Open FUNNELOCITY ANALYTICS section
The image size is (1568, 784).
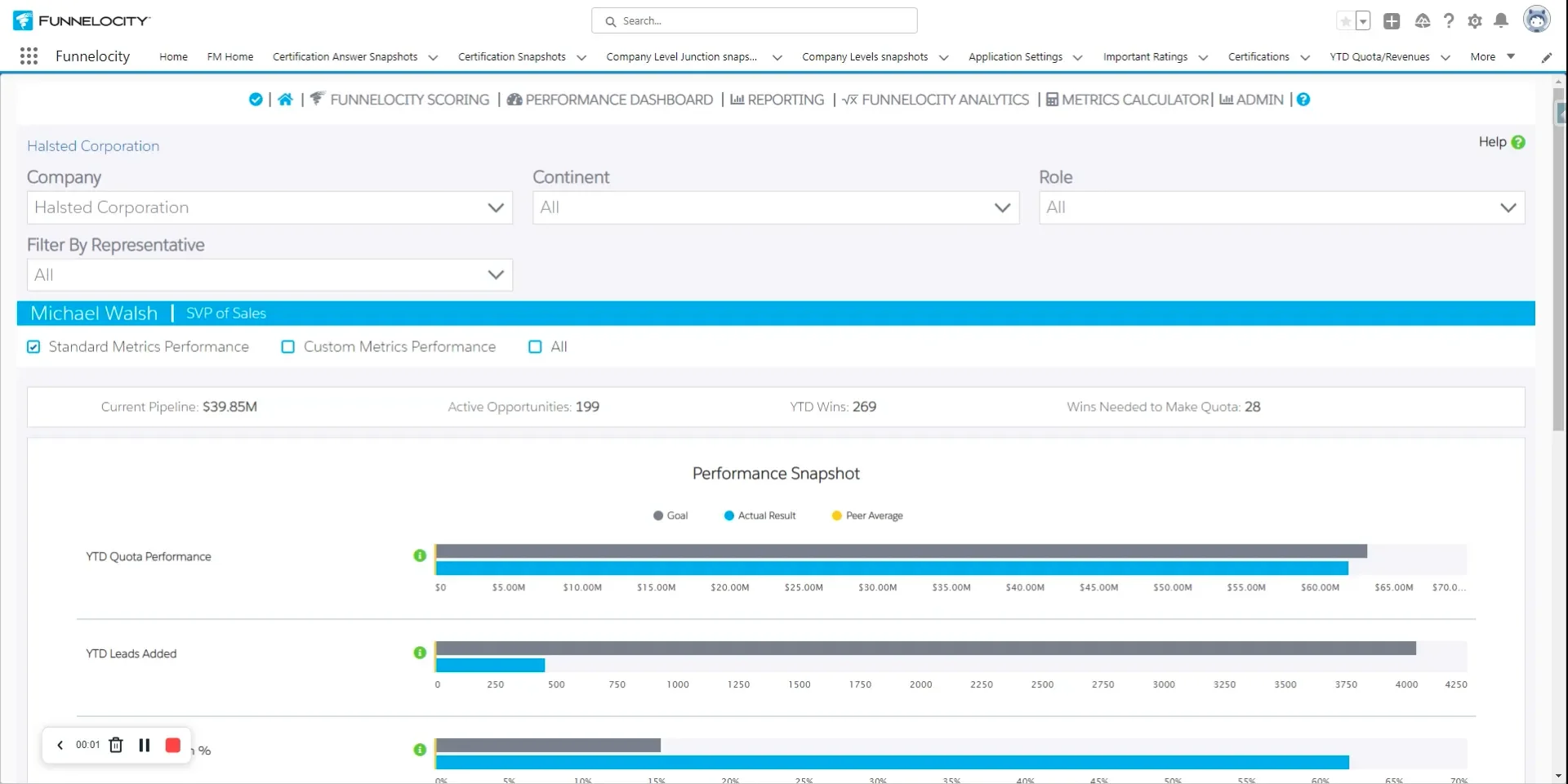coord(936,100)
